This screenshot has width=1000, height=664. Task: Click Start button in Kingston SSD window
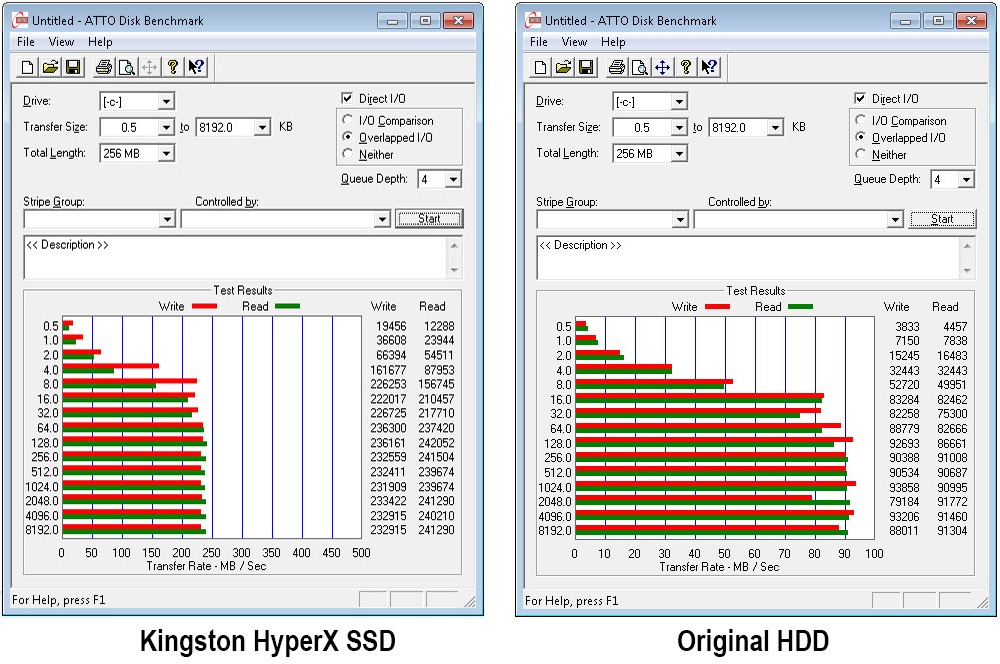pyautogui.click(x=429, y=219)
